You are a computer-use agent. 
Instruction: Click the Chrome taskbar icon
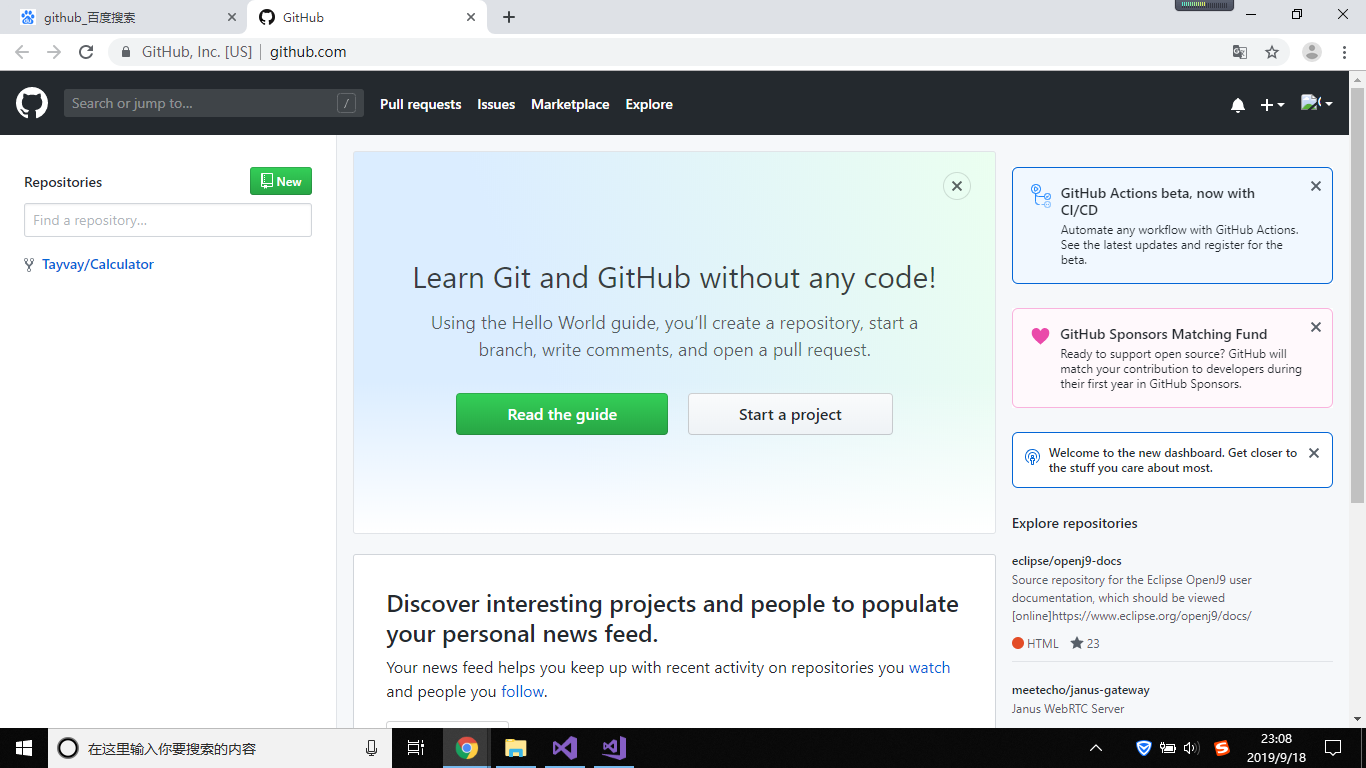pos(467,748)
